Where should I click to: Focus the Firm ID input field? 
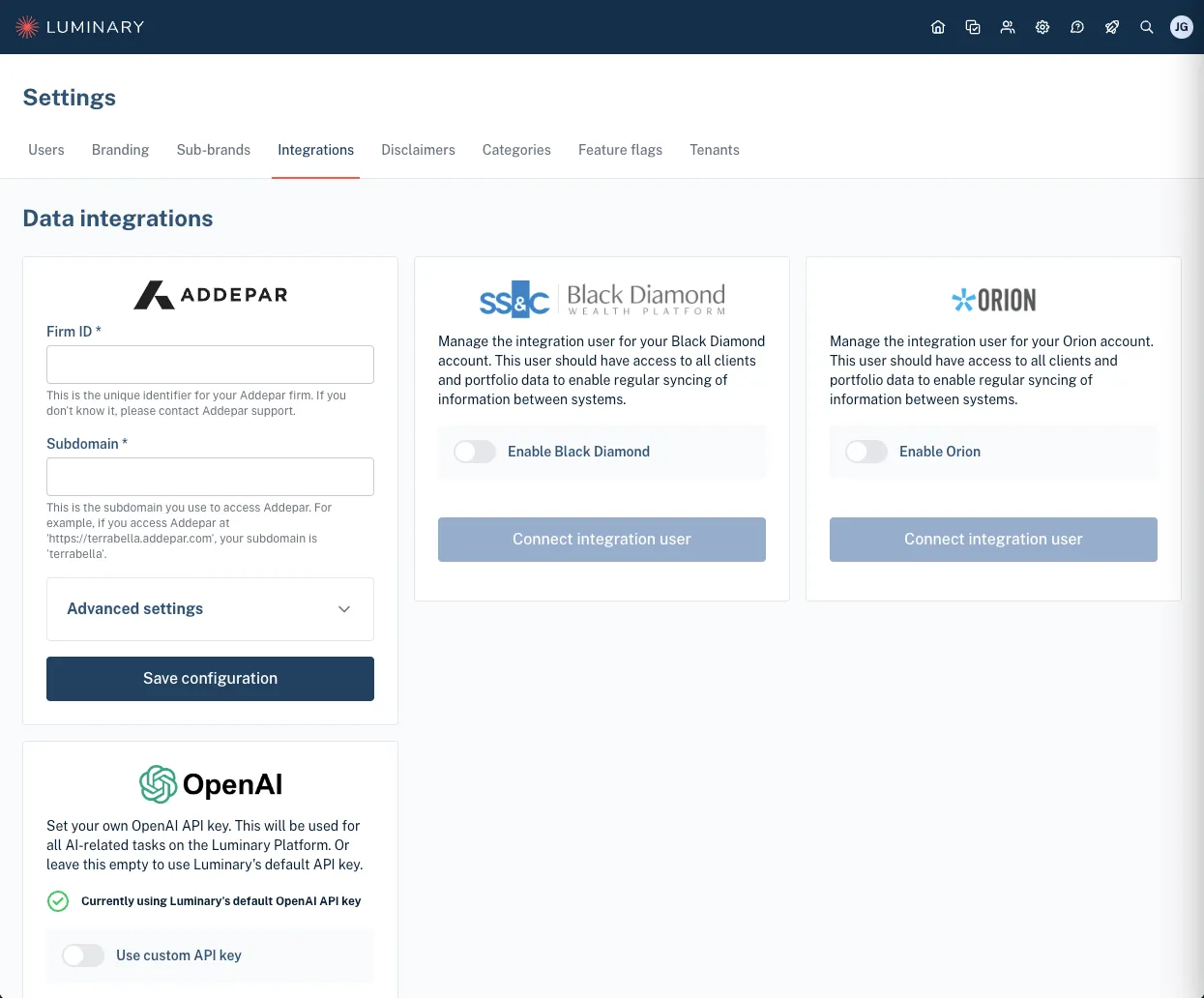[x=210, y=365]
